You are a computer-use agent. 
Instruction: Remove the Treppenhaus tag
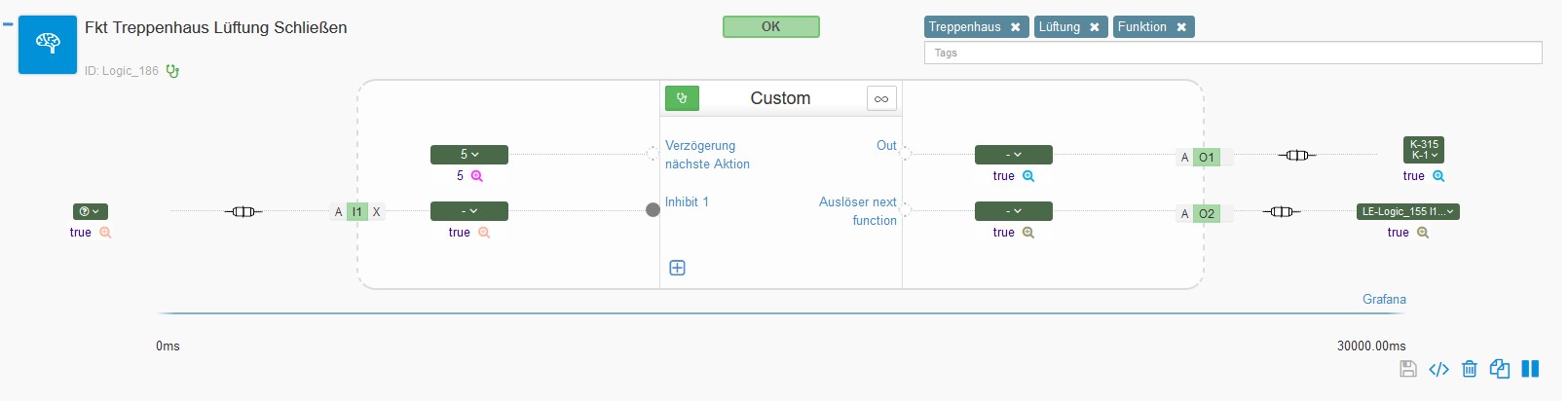coord(1016,27)
